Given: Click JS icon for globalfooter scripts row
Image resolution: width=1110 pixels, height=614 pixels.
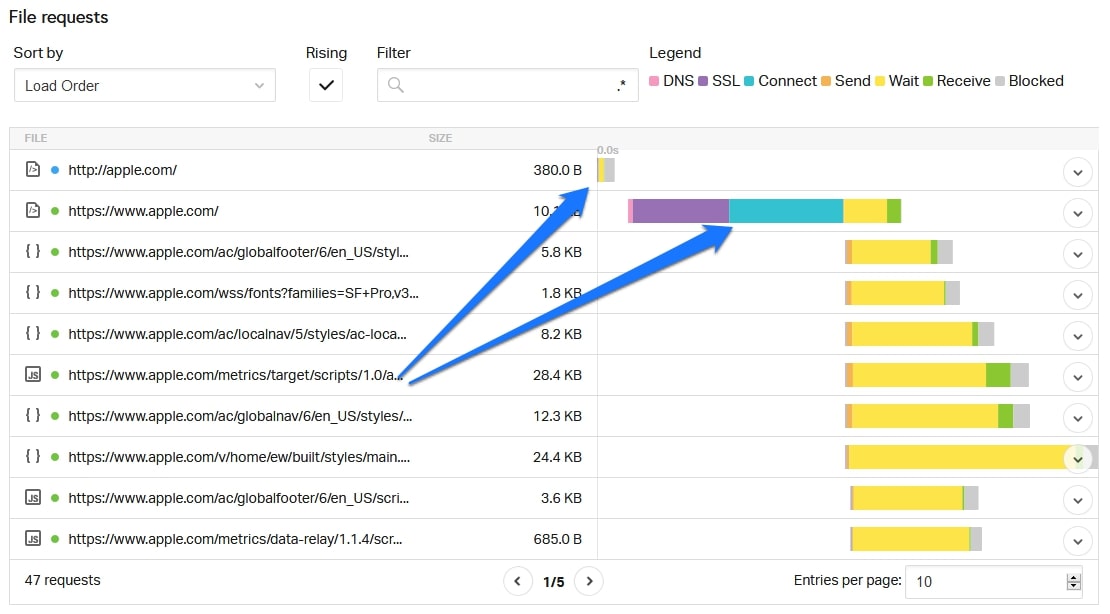Looking at the screenshot, I should point(33,498).
